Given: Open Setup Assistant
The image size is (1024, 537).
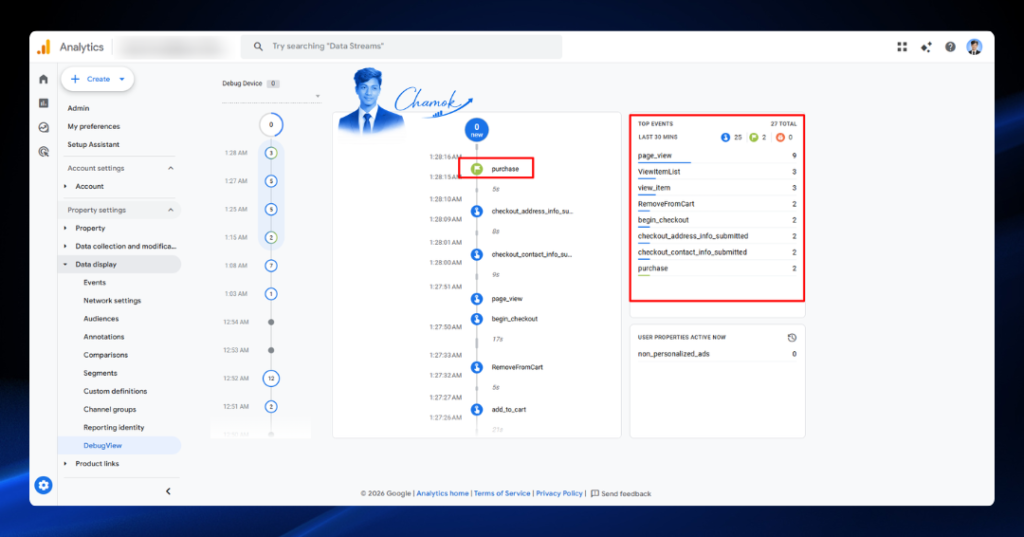Looking at the screenshot, I should point(93,144).
